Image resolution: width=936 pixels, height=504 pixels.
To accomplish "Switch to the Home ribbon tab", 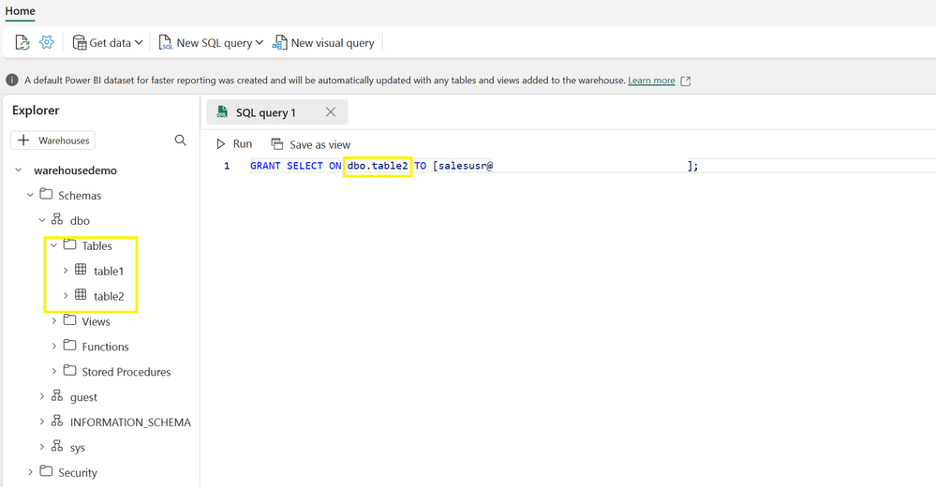I will pos(20,11).
